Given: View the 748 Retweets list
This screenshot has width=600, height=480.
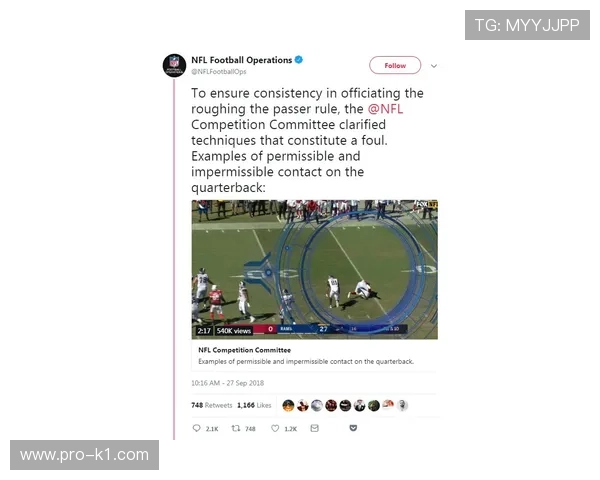Looking at the screenshot, I should point(212,405).
